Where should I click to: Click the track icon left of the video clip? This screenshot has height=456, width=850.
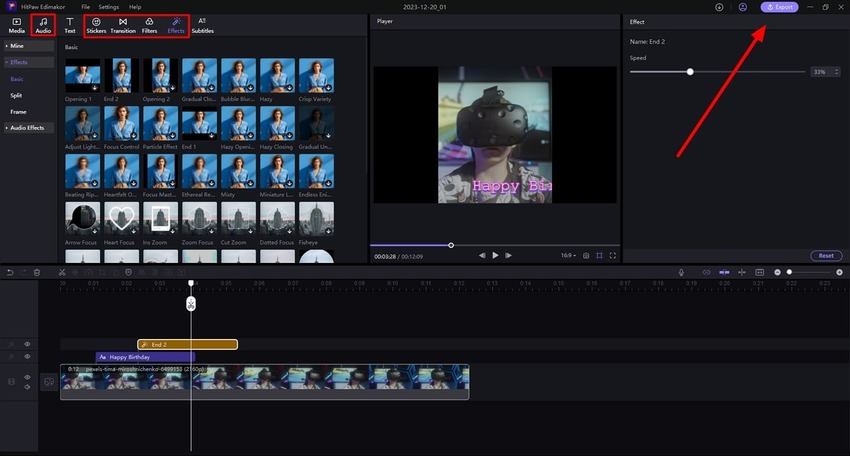tap(49, 382)
